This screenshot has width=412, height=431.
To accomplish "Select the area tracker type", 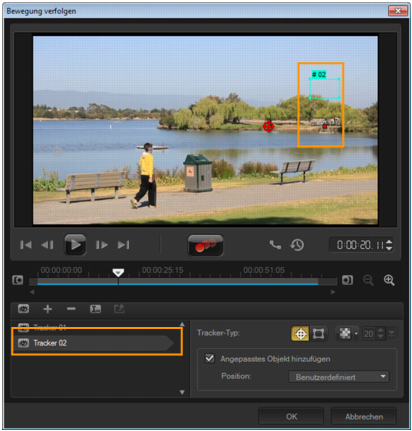I will click(x=318, y=334).
